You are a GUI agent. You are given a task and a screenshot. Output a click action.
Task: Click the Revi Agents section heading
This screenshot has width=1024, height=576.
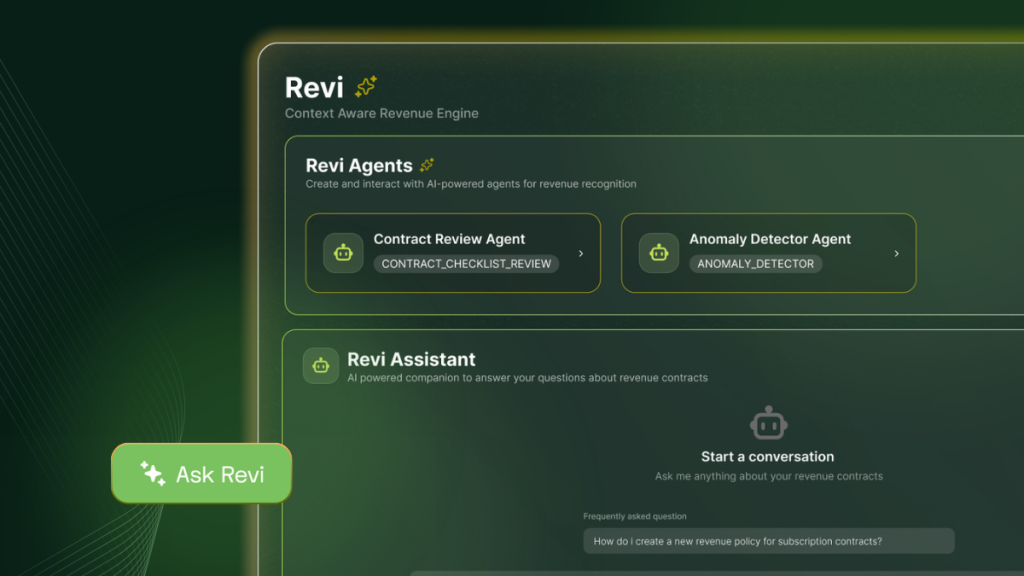[x=358, y=166]
